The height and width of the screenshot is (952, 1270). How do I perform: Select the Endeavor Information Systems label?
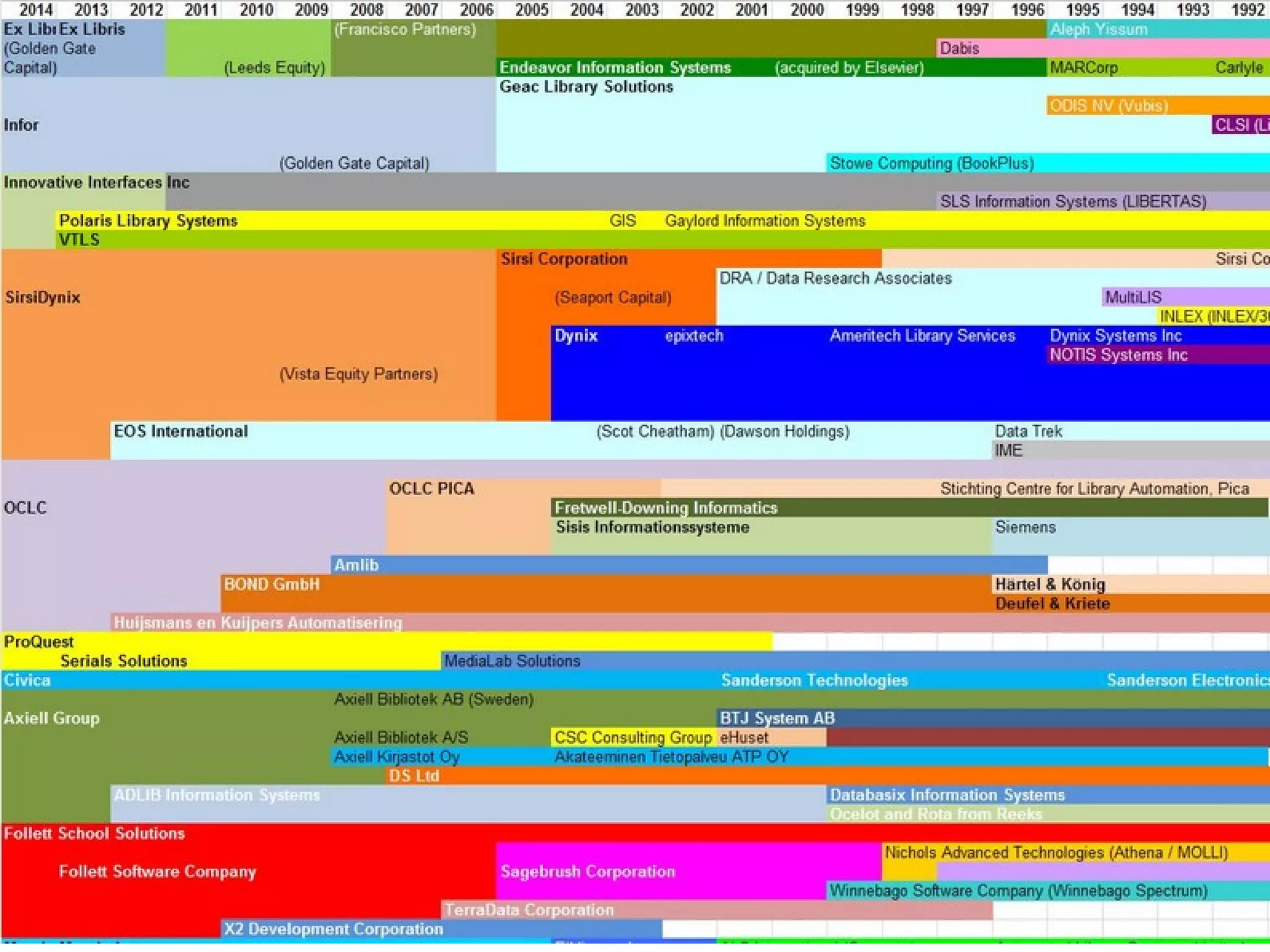click(615, 68)
